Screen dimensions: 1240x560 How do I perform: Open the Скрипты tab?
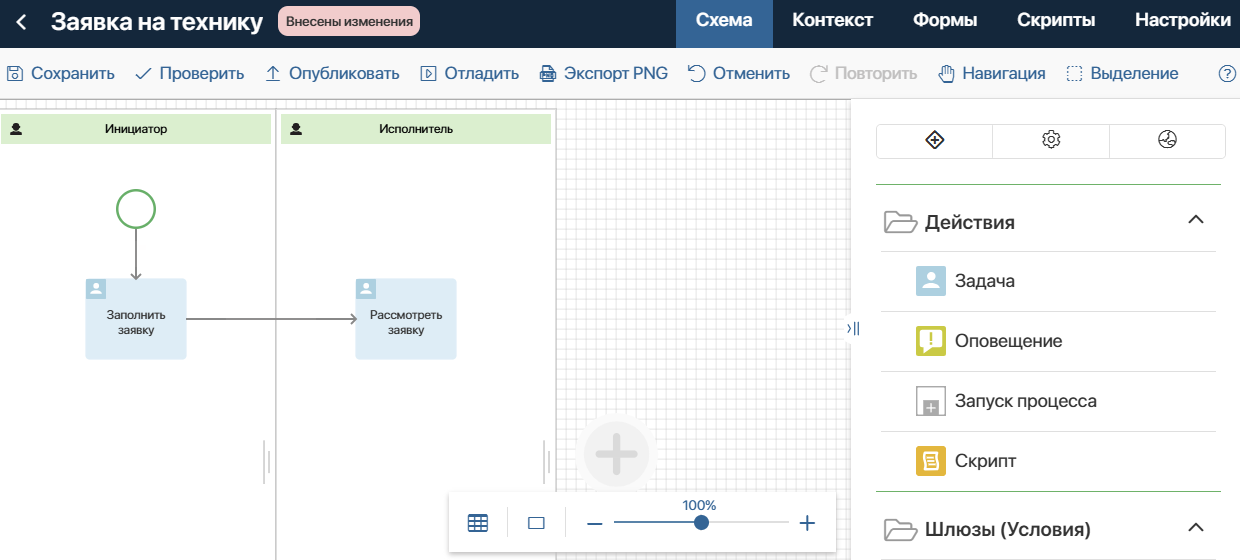(1056, 21)
